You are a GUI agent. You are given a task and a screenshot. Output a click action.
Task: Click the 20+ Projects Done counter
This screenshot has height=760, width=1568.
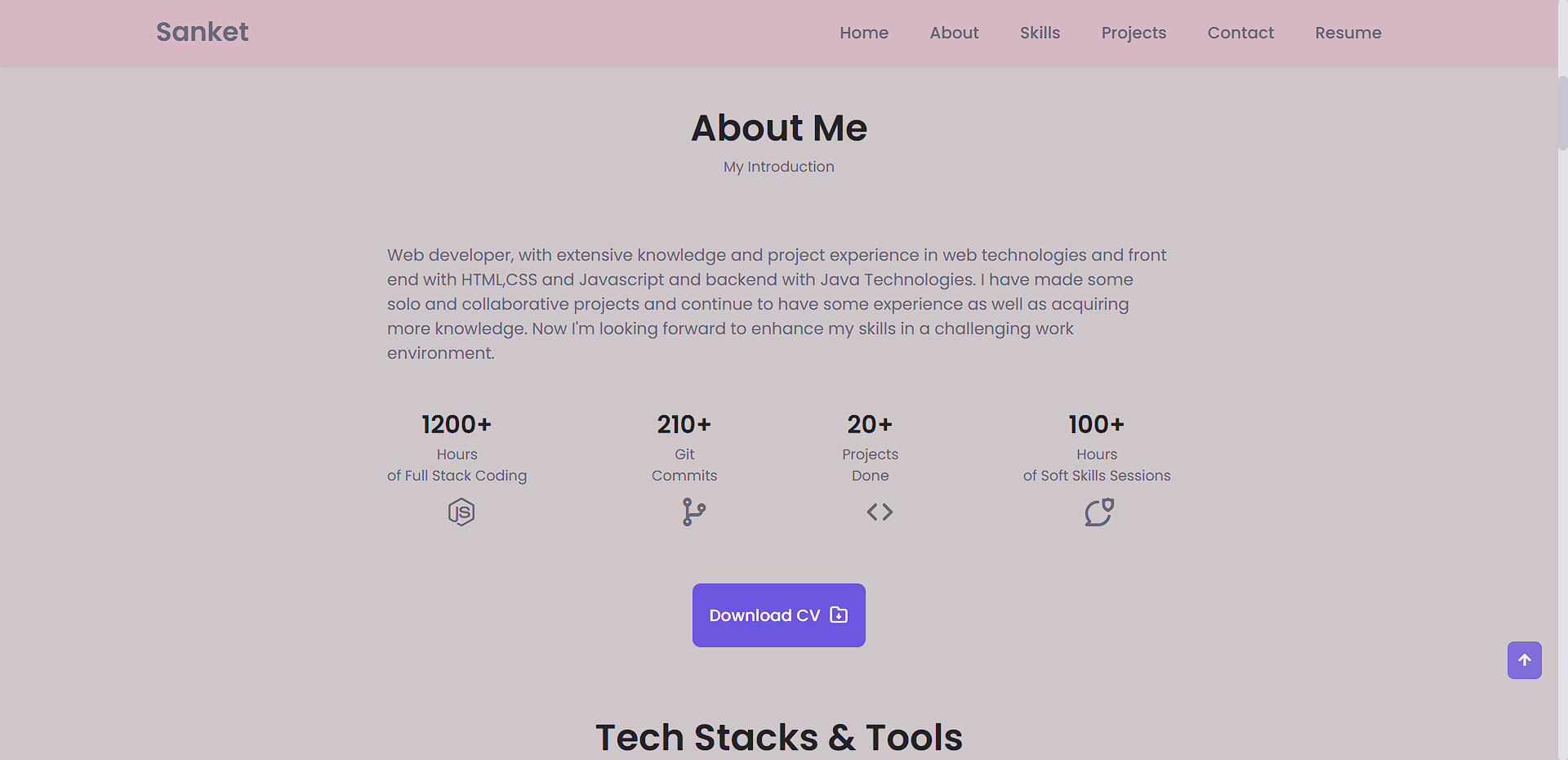pyautogui.click(x=870, y=424)
